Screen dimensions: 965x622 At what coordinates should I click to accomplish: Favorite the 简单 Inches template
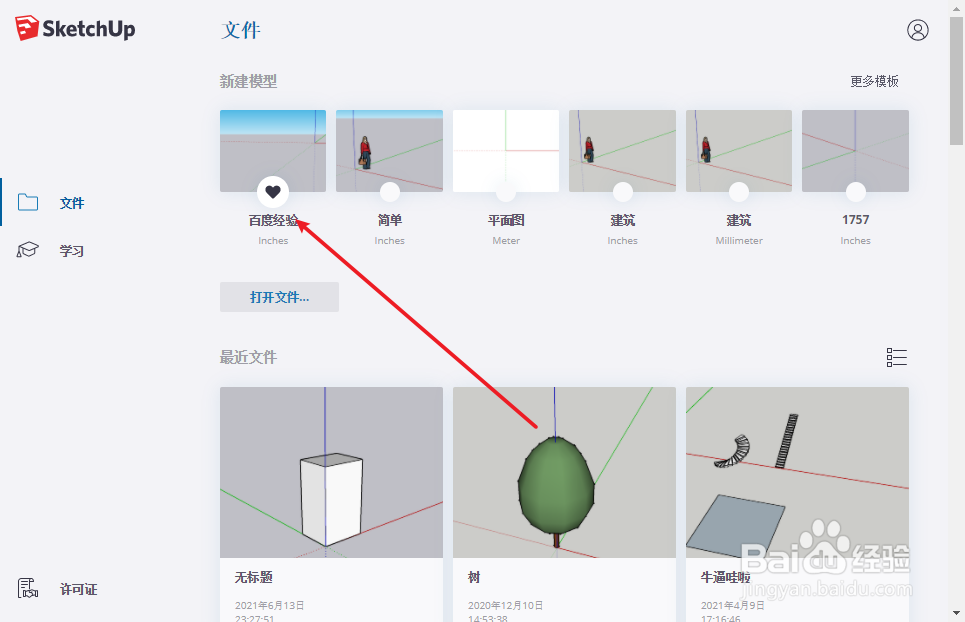click(390, 192)
